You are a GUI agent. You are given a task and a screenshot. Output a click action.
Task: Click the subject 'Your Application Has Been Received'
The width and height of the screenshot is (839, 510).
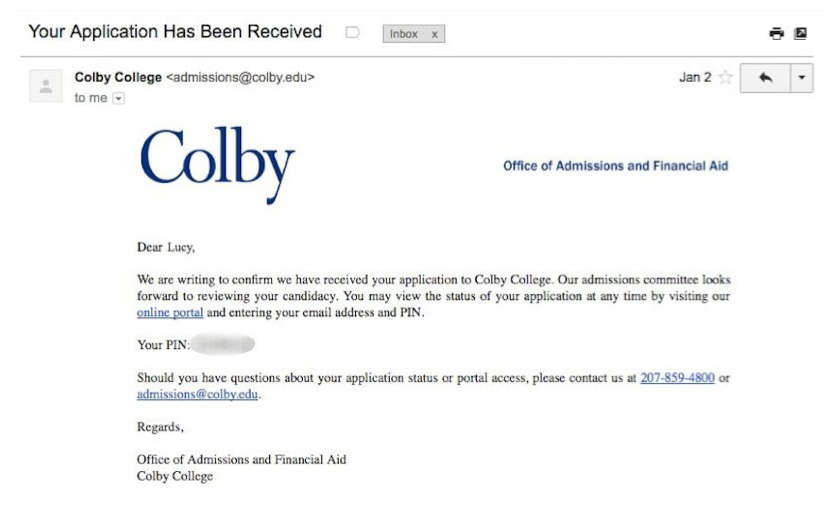(x=175, y=31)
